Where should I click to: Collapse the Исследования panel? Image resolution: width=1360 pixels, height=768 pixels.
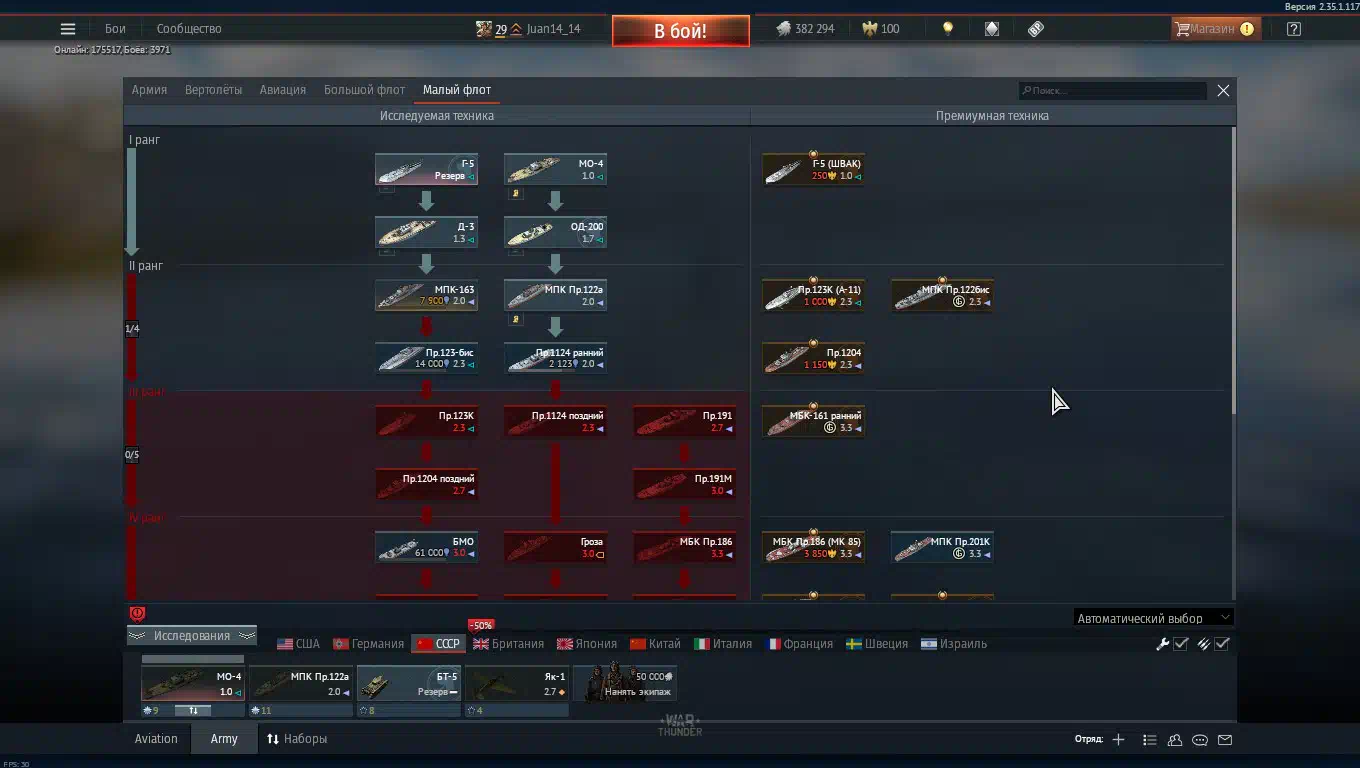pyautogui.click(x=192, y=636)
